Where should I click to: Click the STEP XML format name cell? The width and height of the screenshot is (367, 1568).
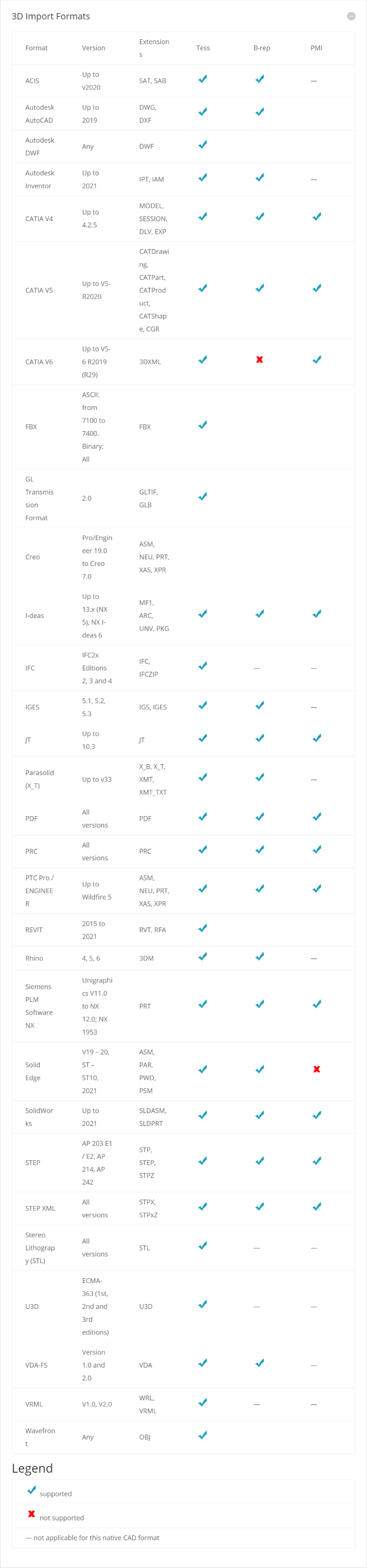tap(40, 1208)
